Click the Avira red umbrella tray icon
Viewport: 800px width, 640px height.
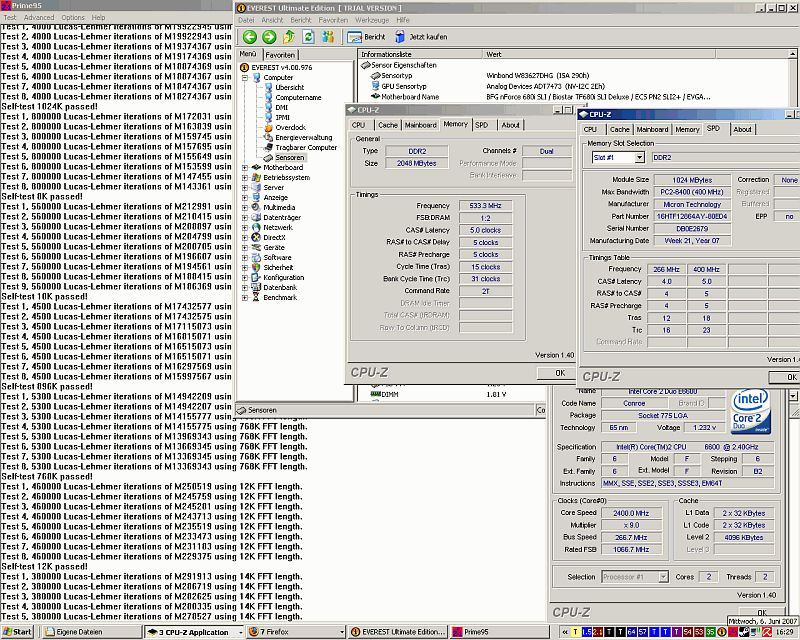[x=767, y=632]
